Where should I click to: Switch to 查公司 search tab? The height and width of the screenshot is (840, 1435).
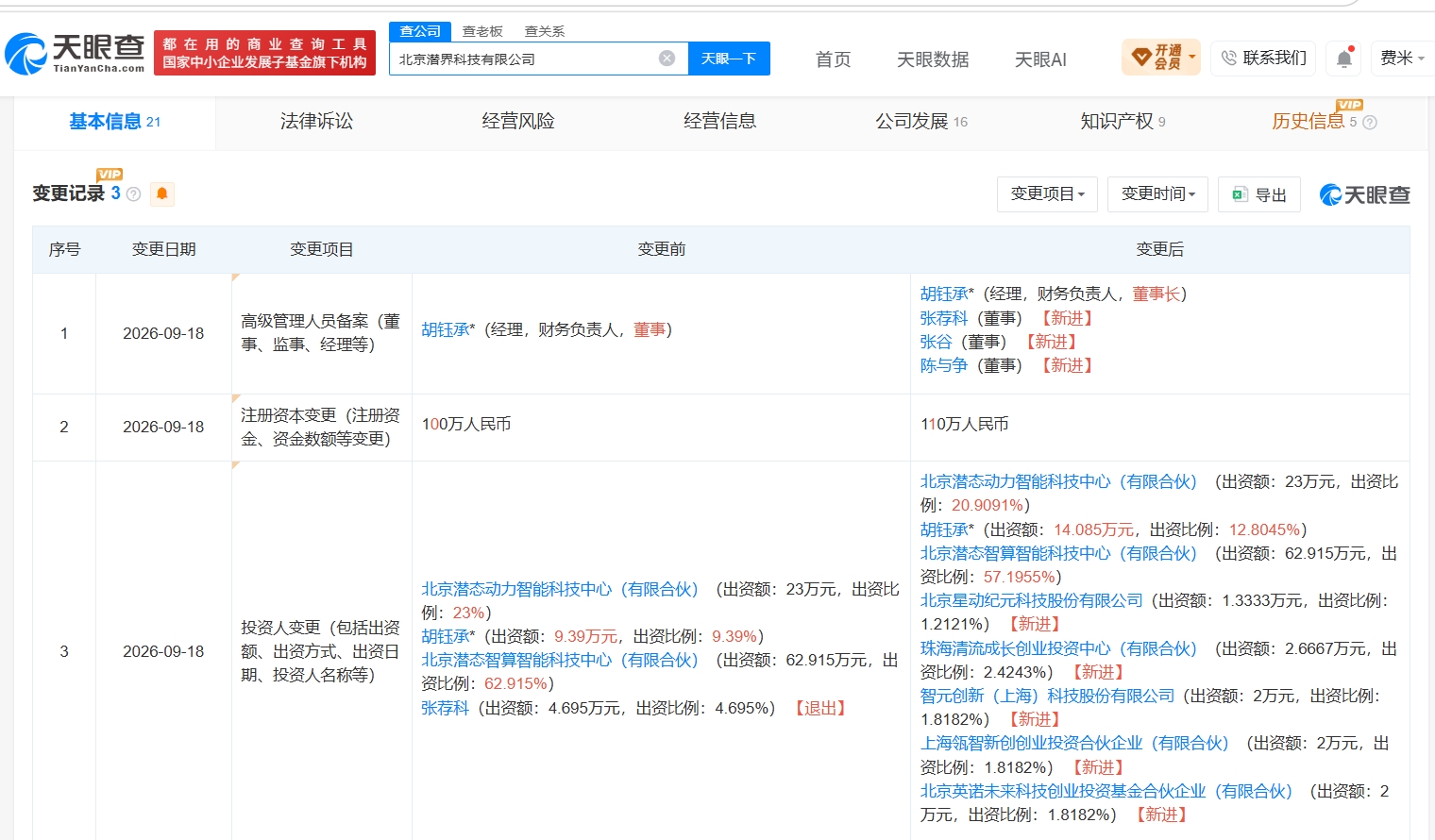pos(420,31)
